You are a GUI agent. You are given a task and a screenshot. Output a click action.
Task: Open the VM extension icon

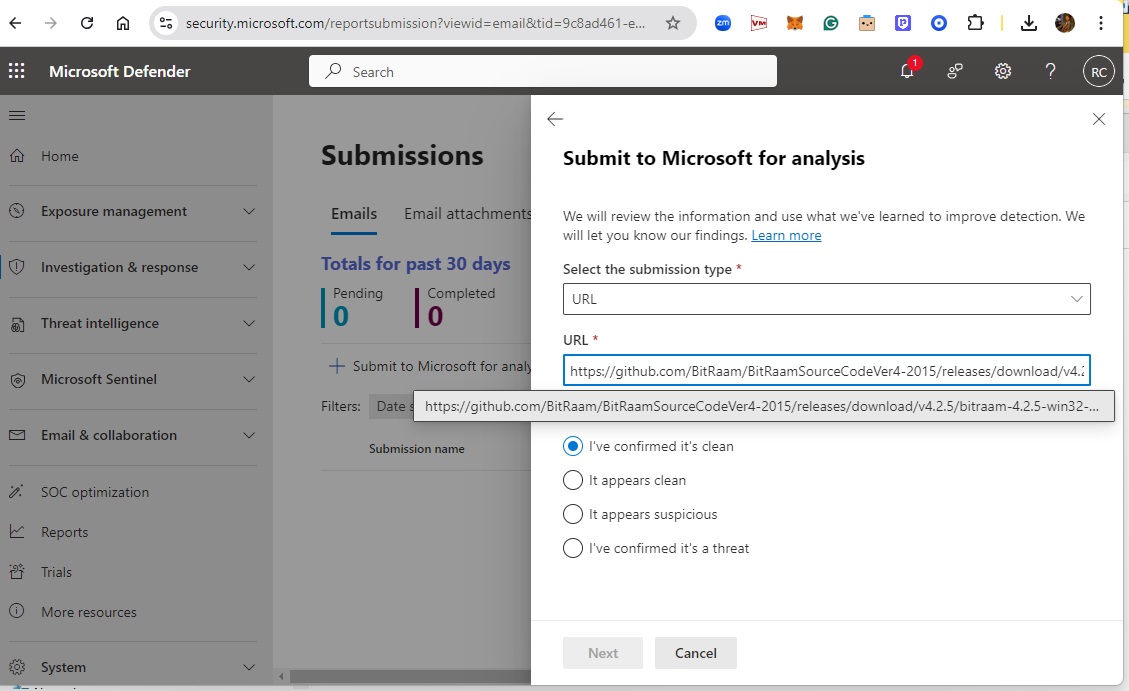pyautogui.click(x=758, y=23)
